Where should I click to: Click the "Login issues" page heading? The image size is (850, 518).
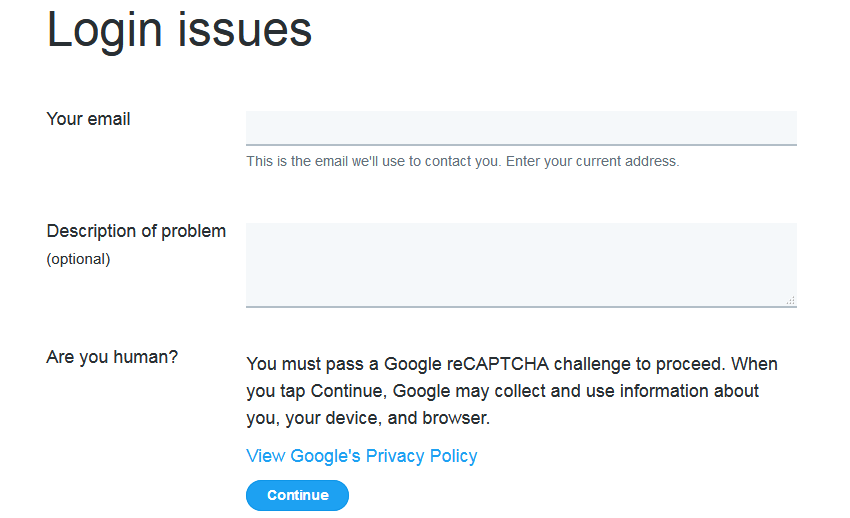pyautogui.click(x=179, y=30)
